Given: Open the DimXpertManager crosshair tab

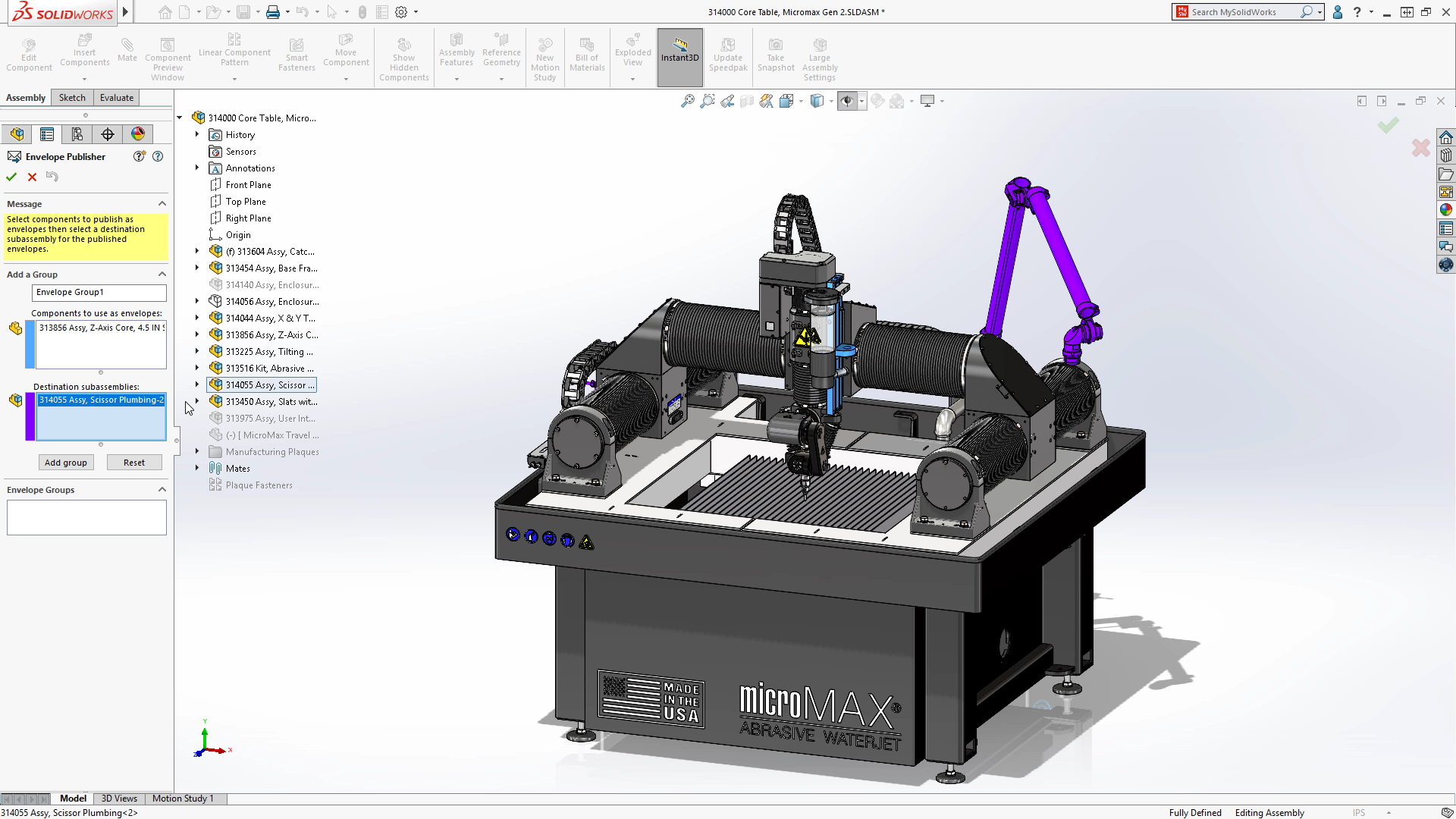Looking at the screenshot, I should tap(108, 134).
